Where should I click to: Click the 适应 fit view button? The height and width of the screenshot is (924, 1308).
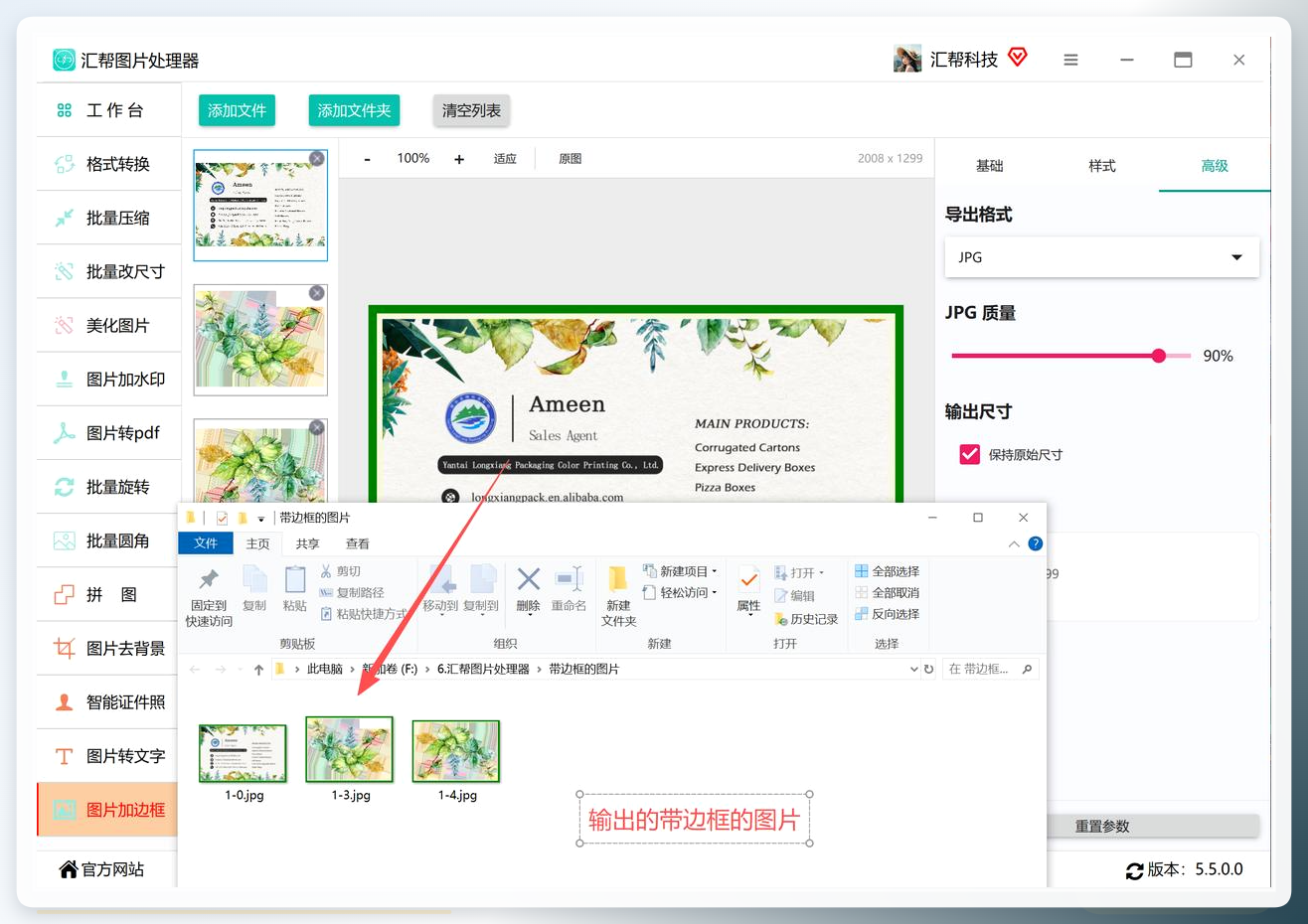click(x=505, y=159)
